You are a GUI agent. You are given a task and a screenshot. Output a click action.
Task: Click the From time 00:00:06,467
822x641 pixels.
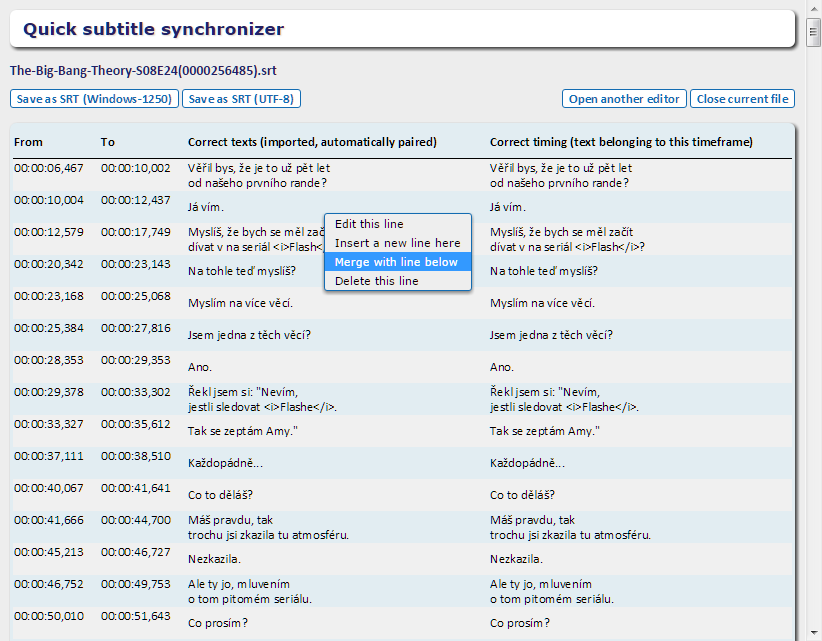tap(49, 168)
